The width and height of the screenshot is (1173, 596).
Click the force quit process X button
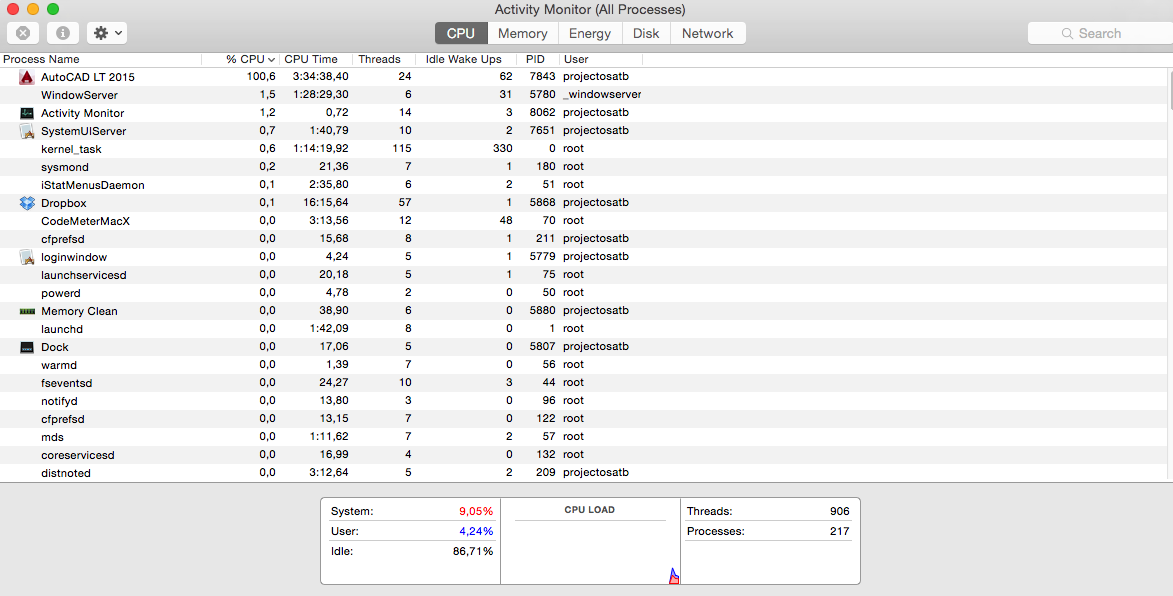tap(23, 33)
